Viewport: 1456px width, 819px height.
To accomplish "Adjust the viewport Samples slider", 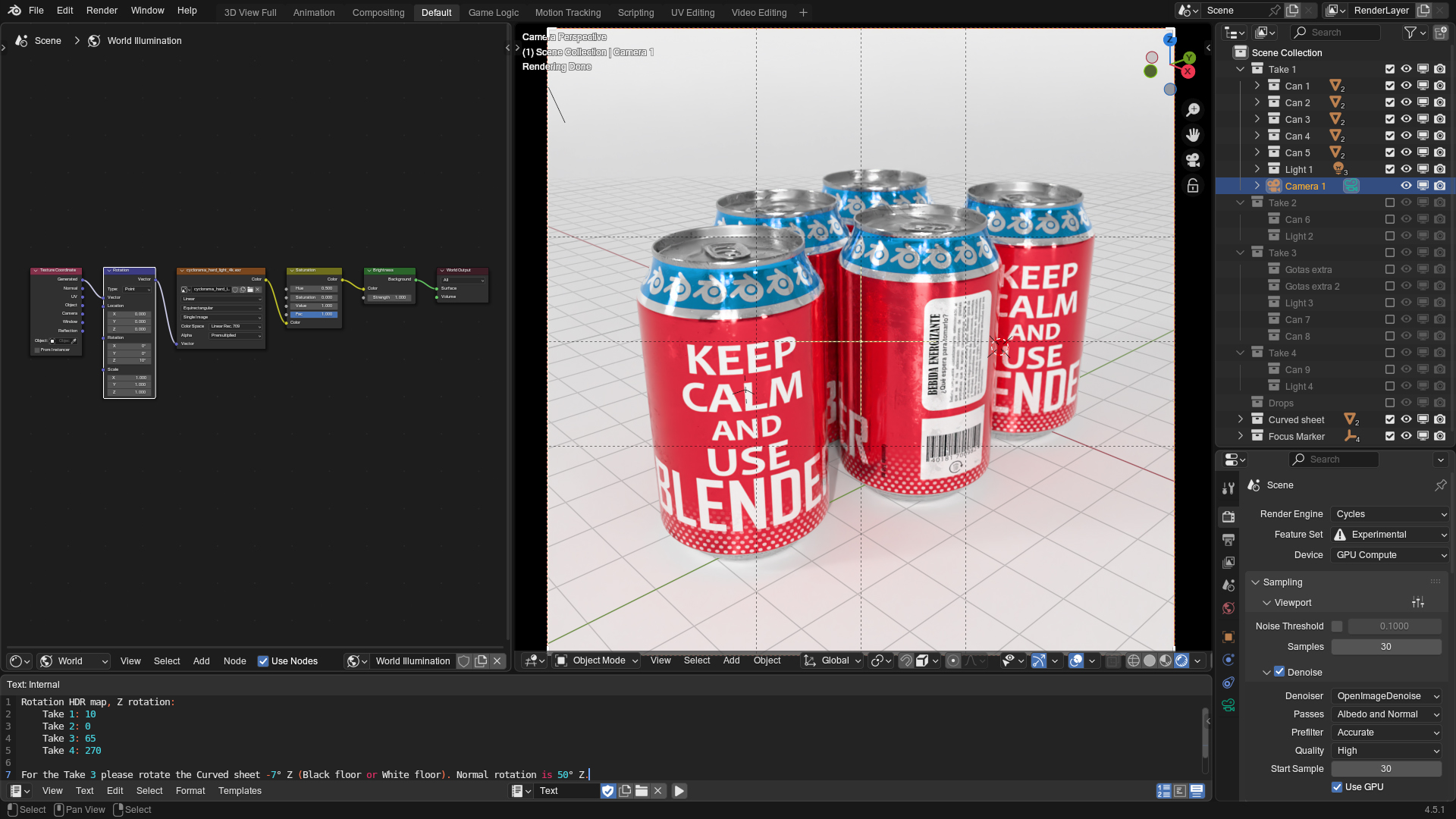I will pos(1386,647).
